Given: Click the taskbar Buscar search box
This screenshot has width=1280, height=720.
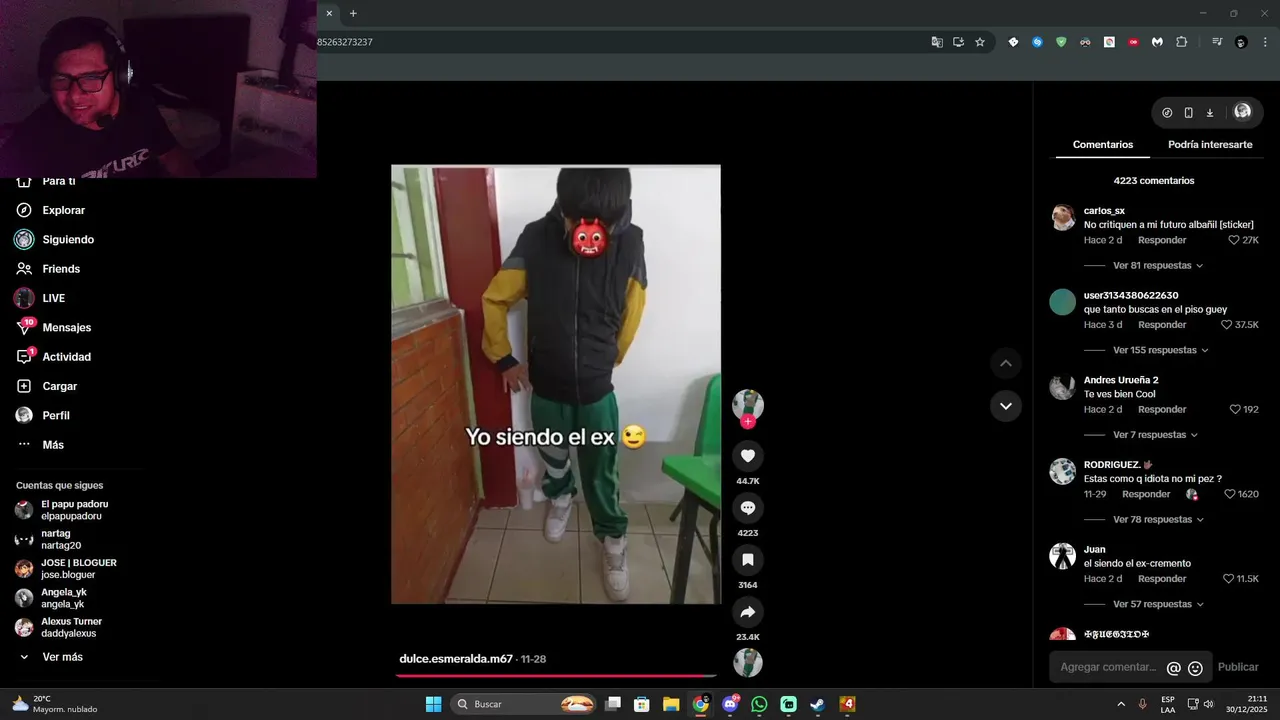Looking at the screenshot, I should [x=525, y=704].
